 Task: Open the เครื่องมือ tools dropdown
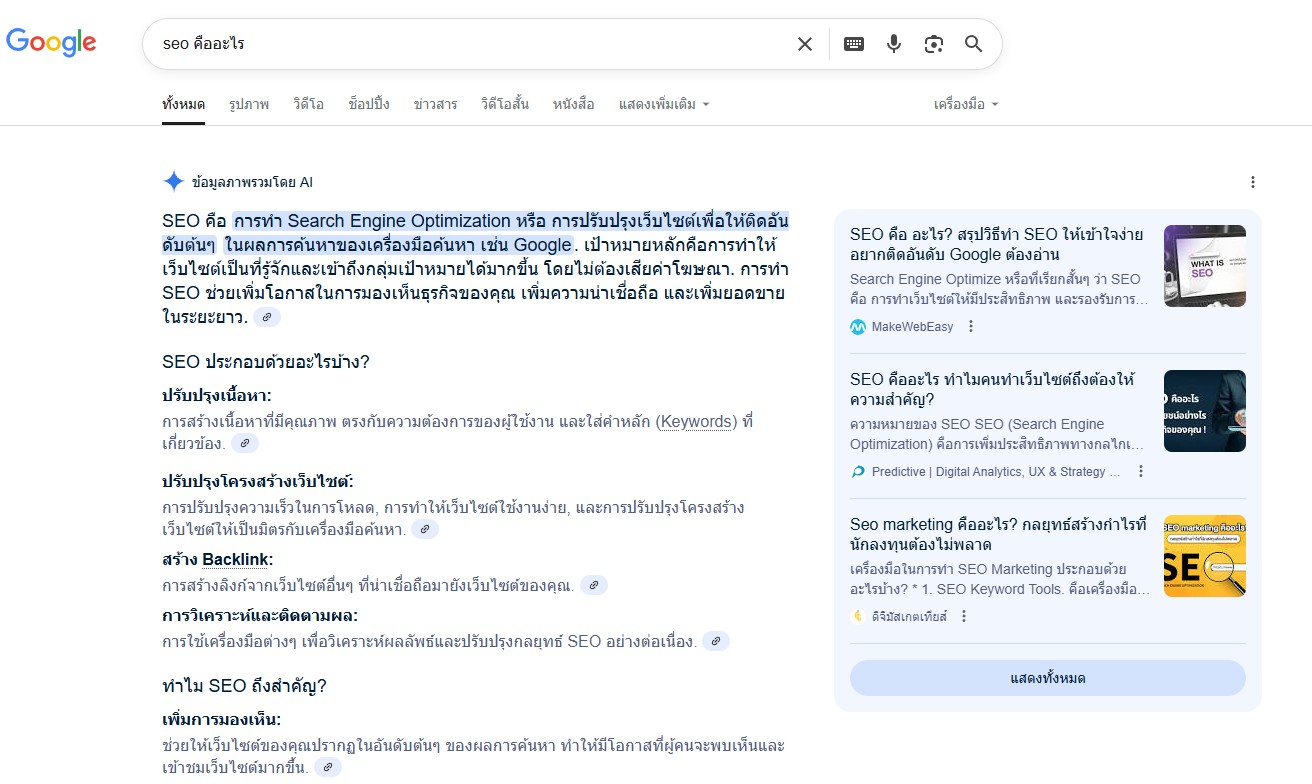[966, 104]
